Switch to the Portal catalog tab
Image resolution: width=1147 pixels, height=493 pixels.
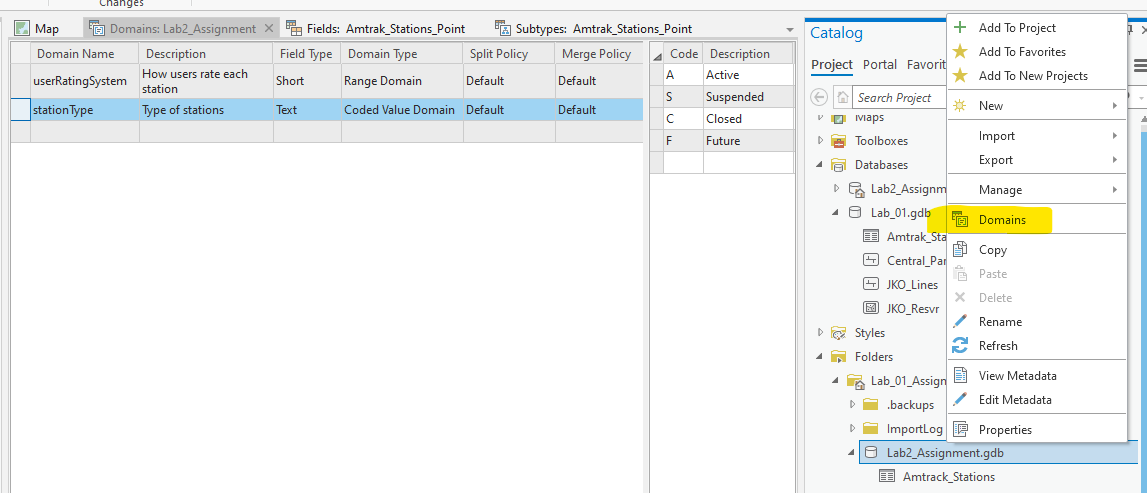880,65
